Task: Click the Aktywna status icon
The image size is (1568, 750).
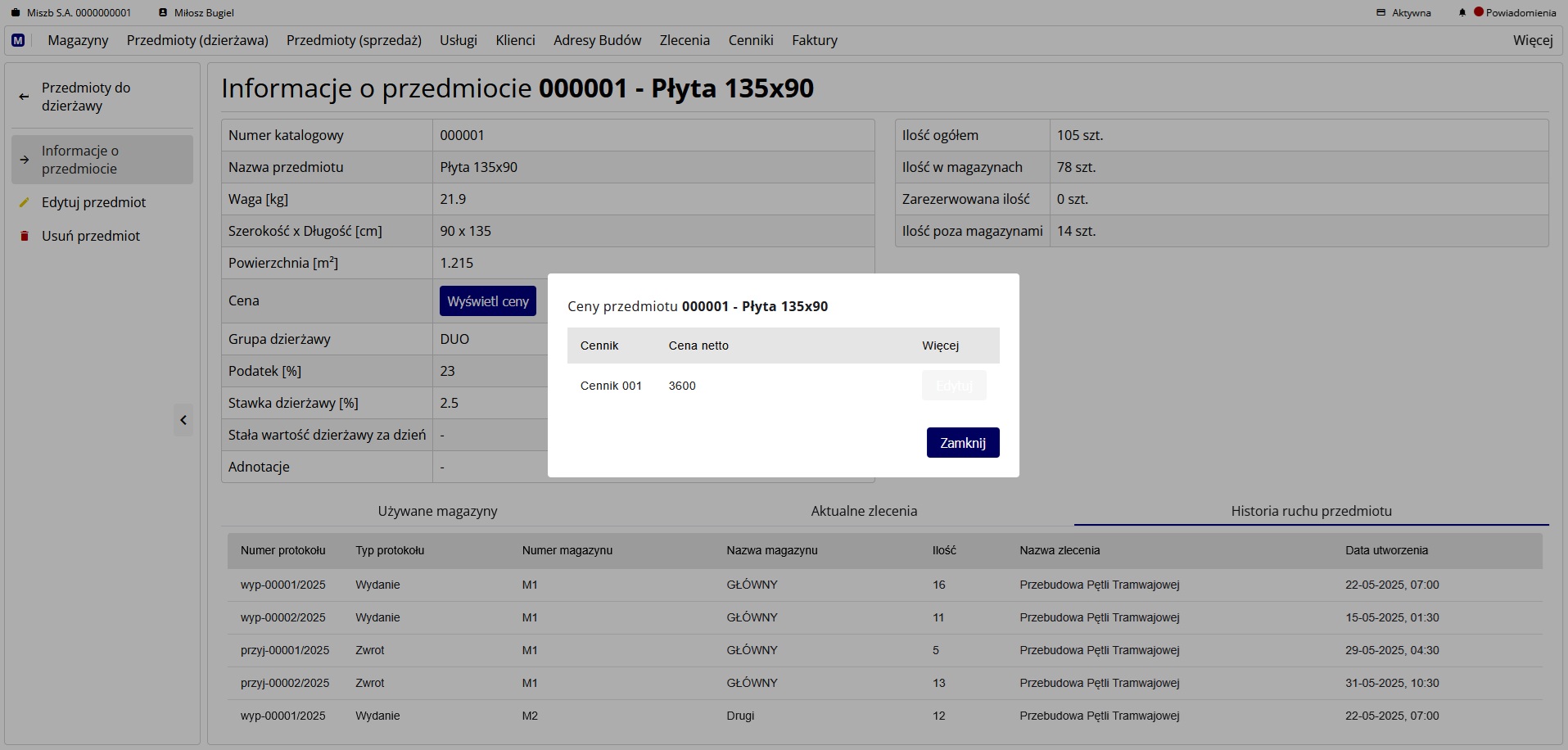Action: pyautogui.click(x=1380, y=13)
